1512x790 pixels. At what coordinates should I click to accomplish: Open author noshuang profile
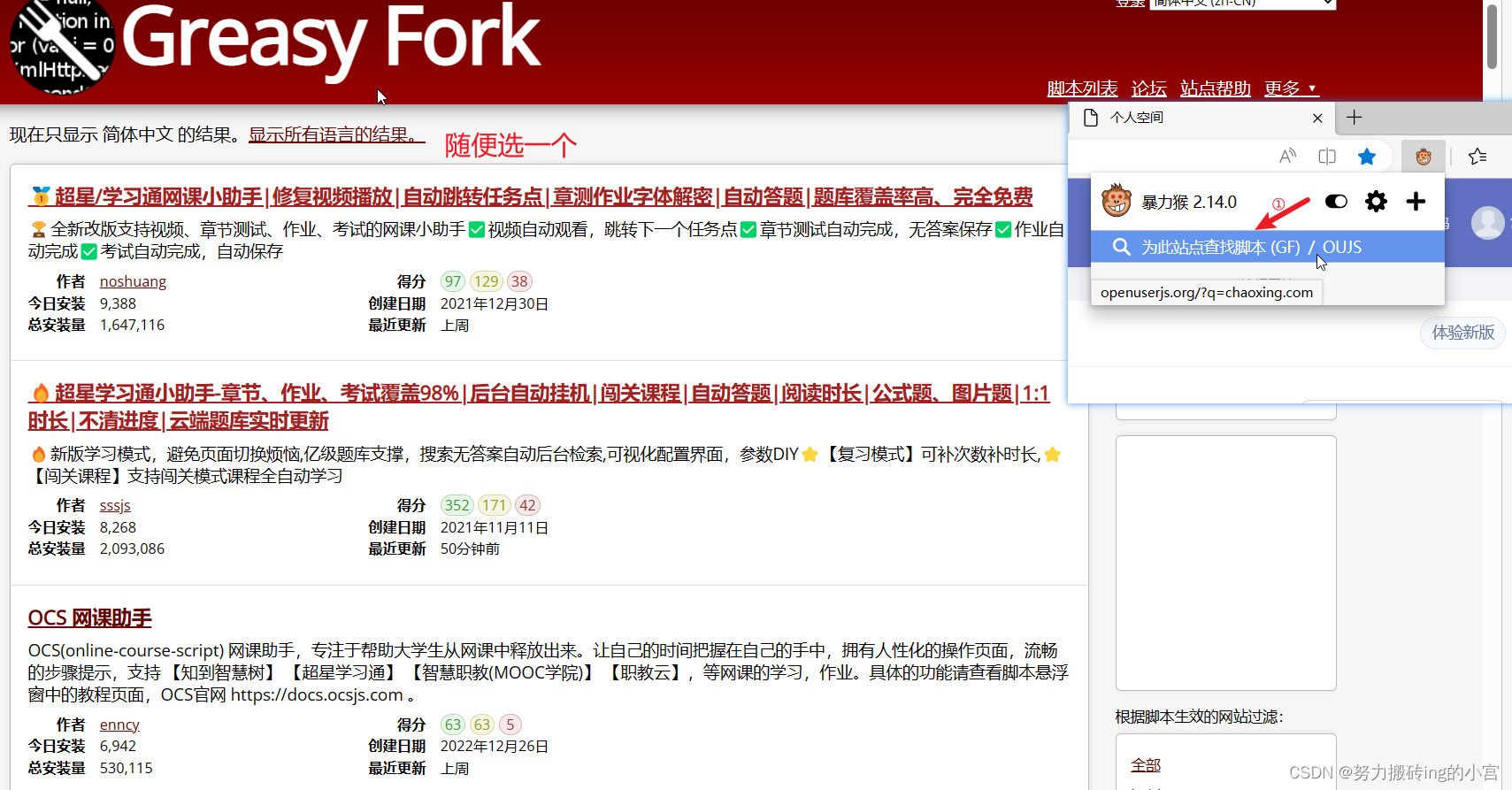coord(133,281)
